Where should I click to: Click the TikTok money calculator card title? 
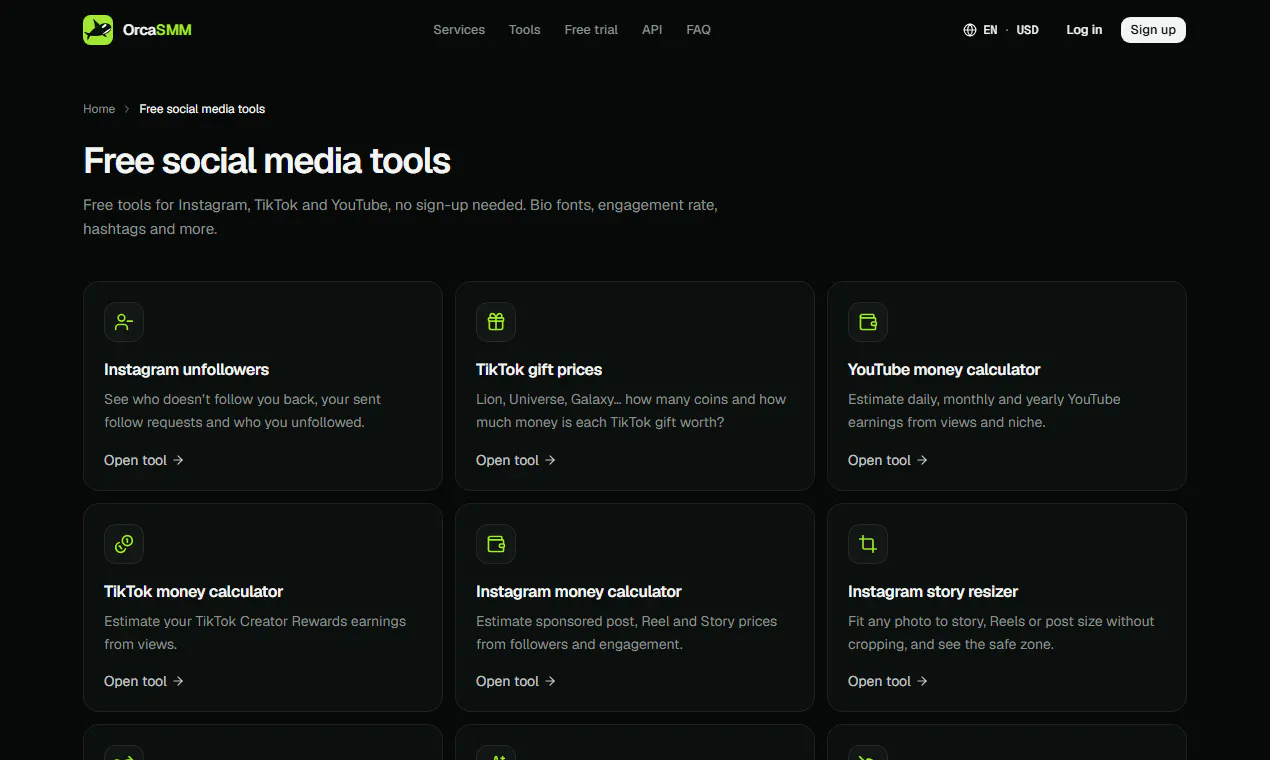click(194, 592)
